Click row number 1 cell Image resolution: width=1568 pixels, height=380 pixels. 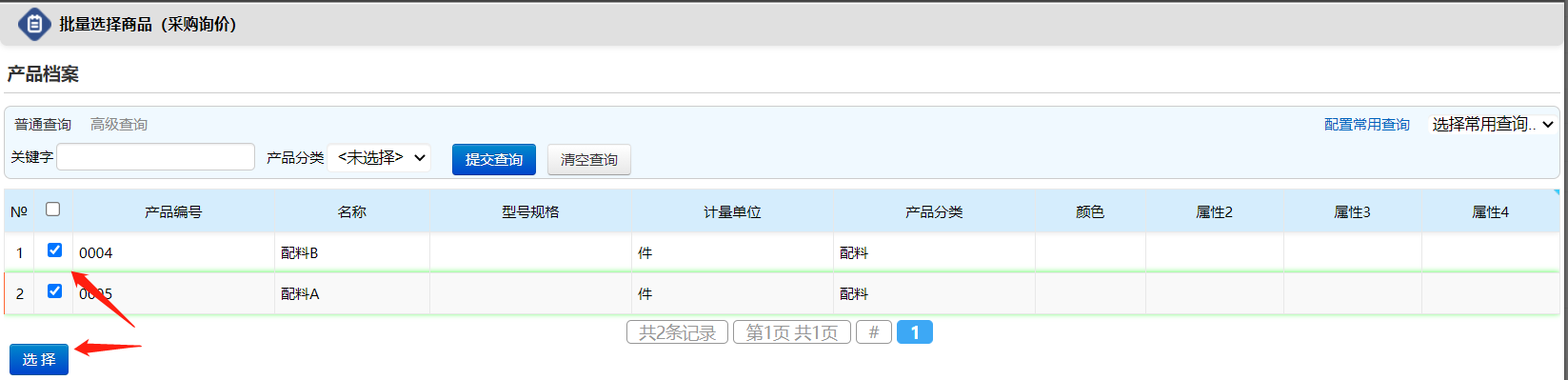coord(19,252)
